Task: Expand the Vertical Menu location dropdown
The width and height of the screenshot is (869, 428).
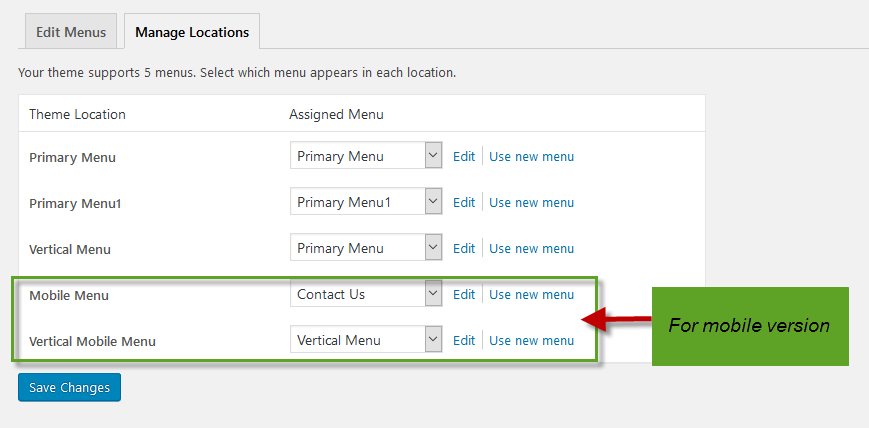Action: [366, 248]
